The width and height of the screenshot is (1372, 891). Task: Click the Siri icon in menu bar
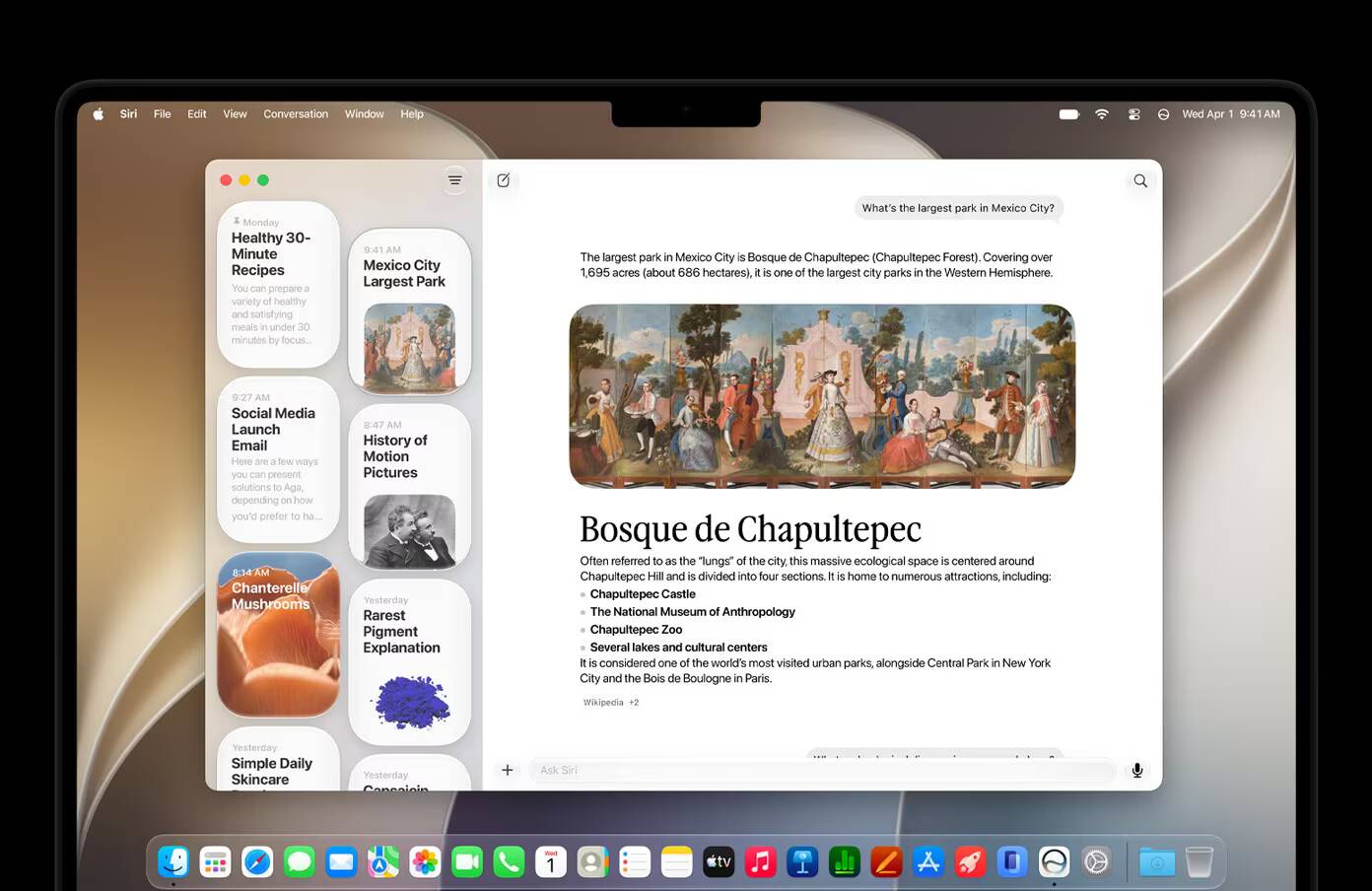1163,114
